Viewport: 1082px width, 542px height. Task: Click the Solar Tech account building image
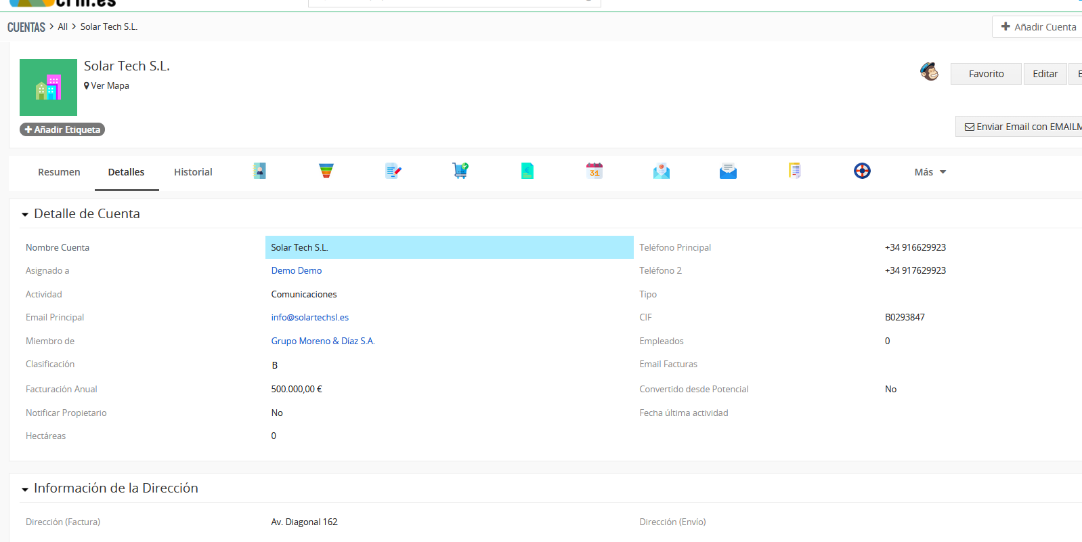tap(48, 87)
